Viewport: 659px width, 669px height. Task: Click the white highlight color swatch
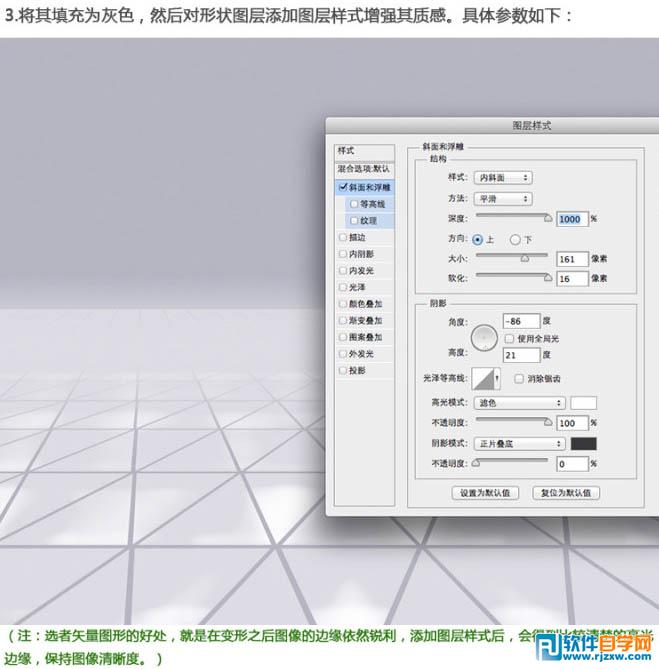[584, 403]
